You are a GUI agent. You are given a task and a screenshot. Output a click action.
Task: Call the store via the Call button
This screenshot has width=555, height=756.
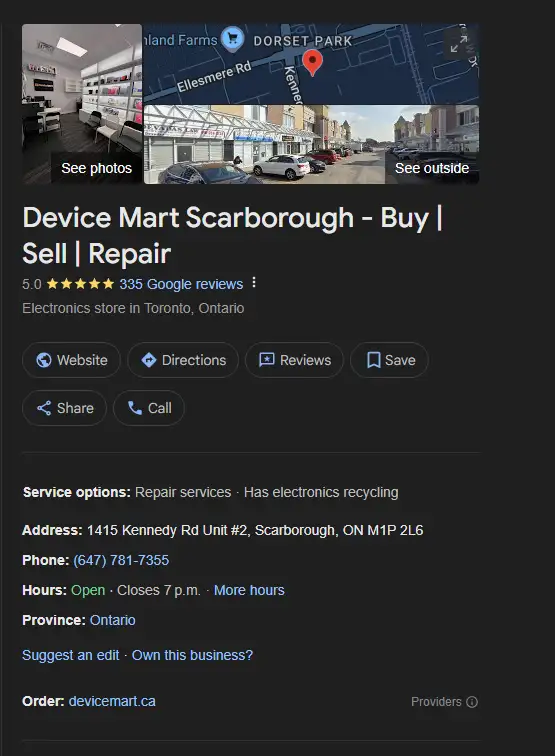point(149,408)
